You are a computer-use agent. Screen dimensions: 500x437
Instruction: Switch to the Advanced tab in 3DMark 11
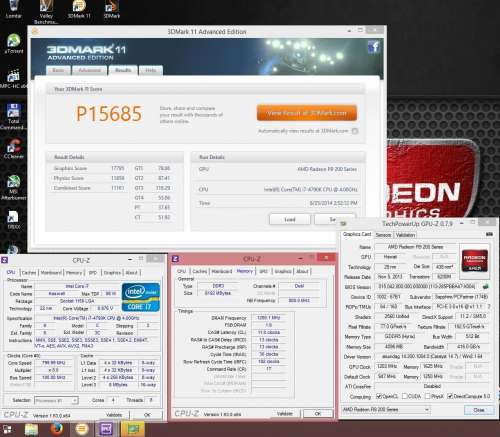pyautogui.click(x=89, y=70)
